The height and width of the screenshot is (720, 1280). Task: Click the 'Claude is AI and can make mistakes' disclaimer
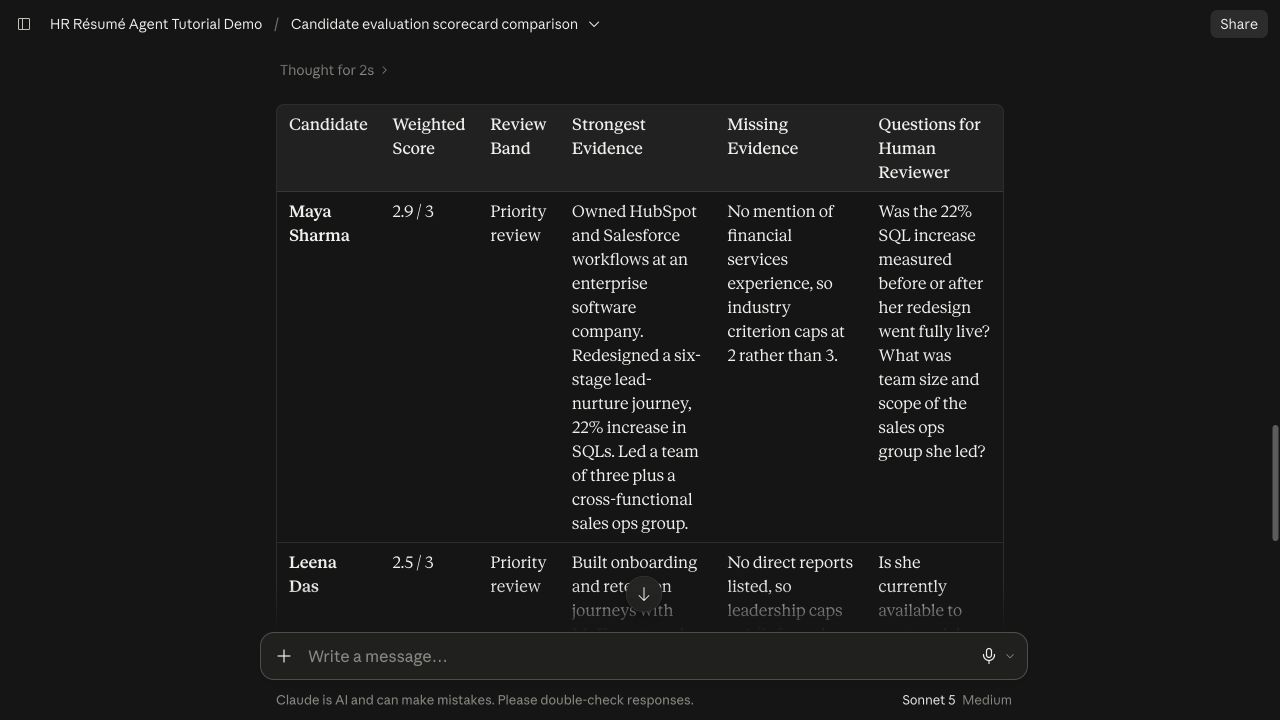[x=485, y=700]
